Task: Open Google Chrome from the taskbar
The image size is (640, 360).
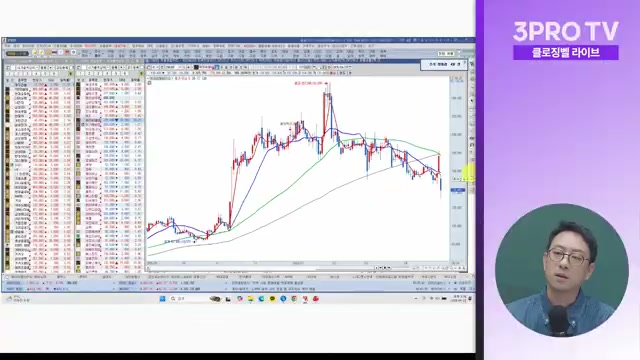Action: click(x=294, y=299)
